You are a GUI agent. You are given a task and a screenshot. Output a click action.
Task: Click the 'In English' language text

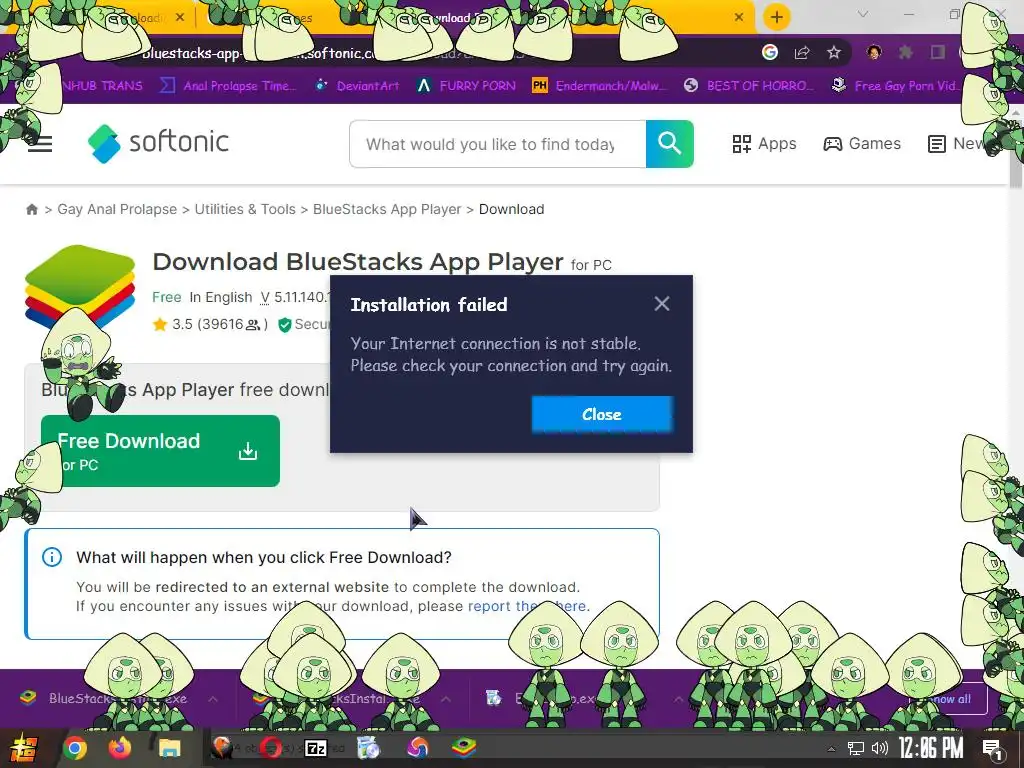[221, 297]
